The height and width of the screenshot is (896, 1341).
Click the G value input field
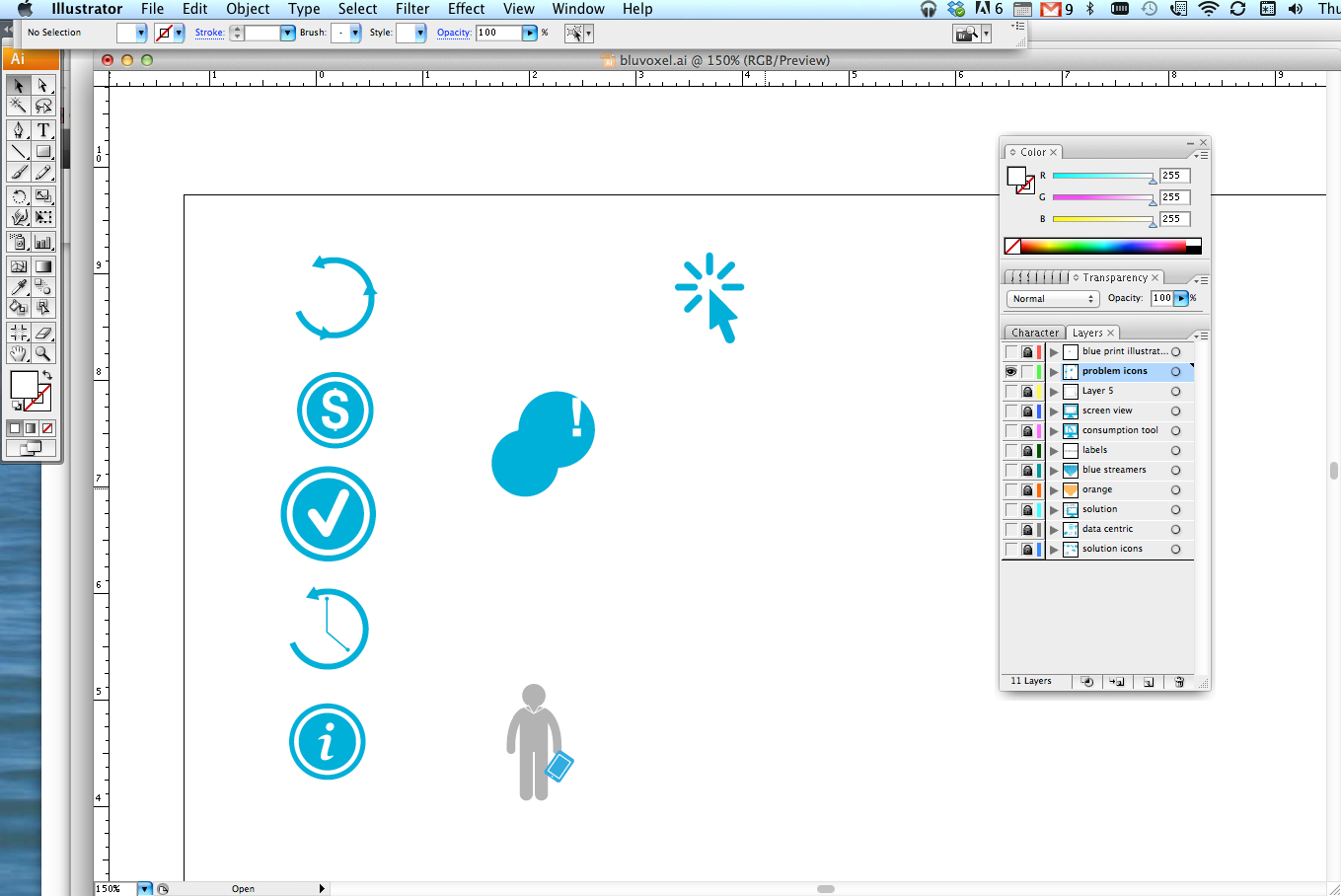pos(1174,197)
